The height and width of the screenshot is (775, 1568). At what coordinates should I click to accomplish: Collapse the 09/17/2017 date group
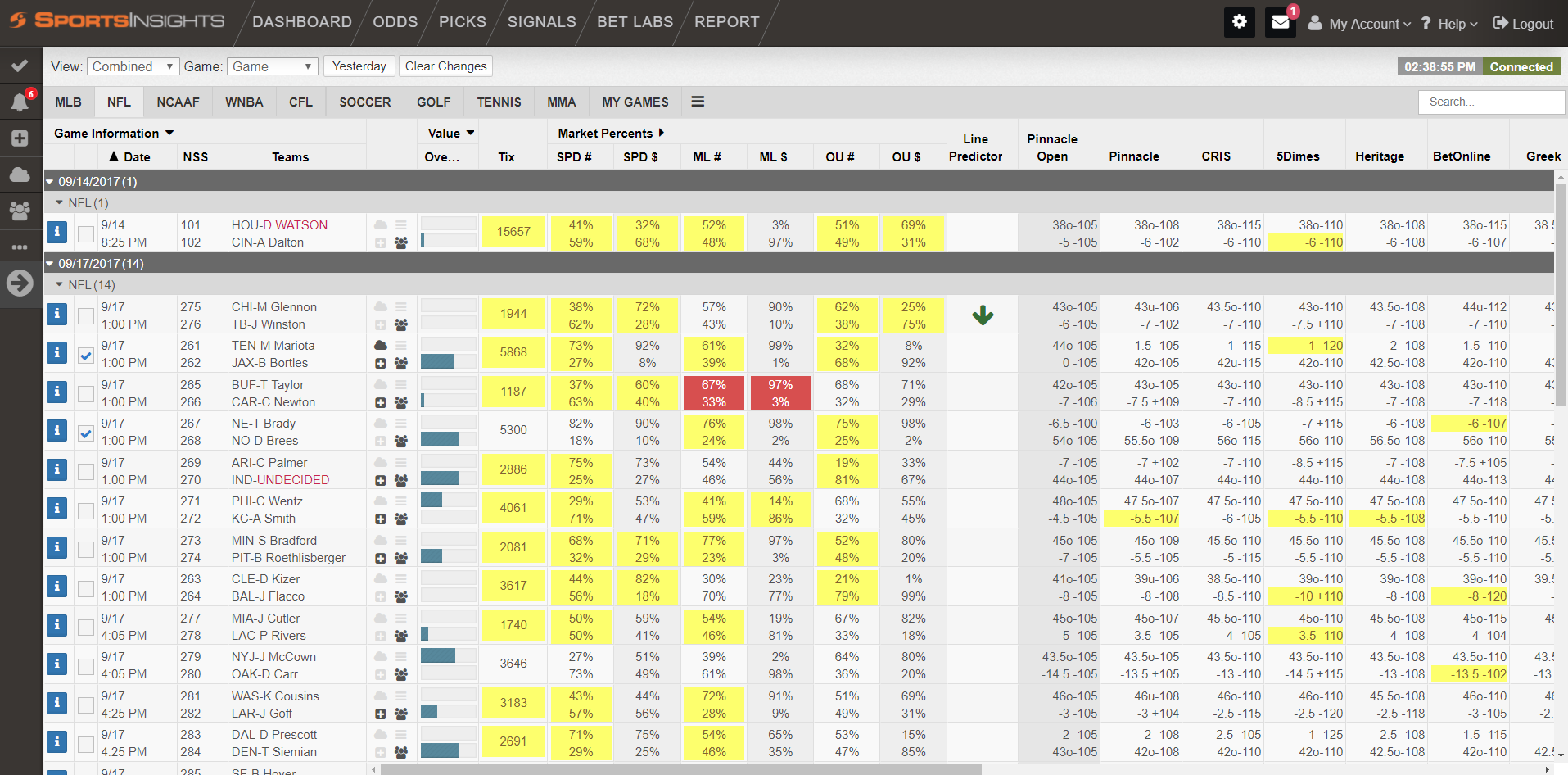tap(50, 264)
